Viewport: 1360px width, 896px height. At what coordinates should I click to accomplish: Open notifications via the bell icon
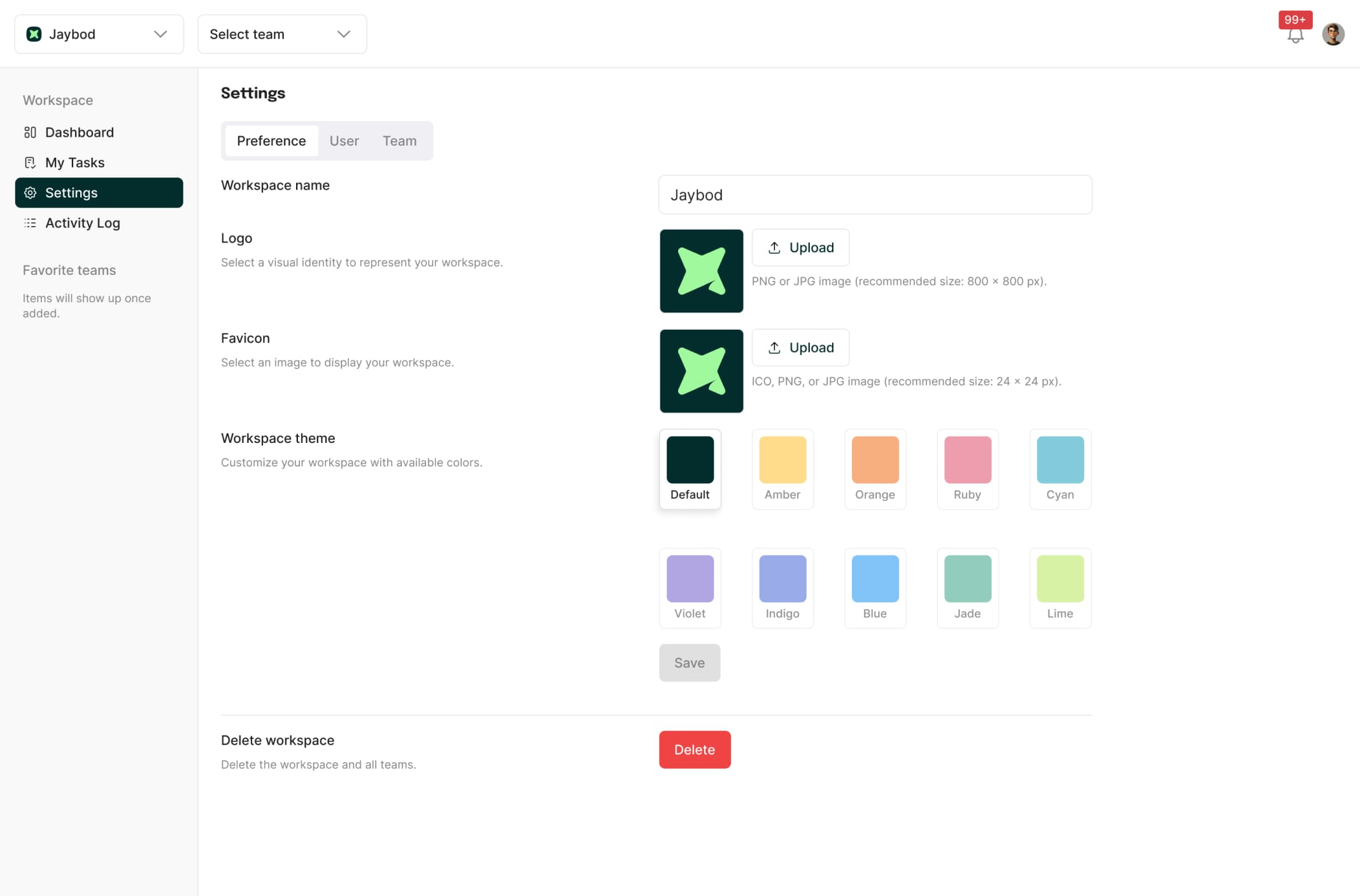[1294, 36]
